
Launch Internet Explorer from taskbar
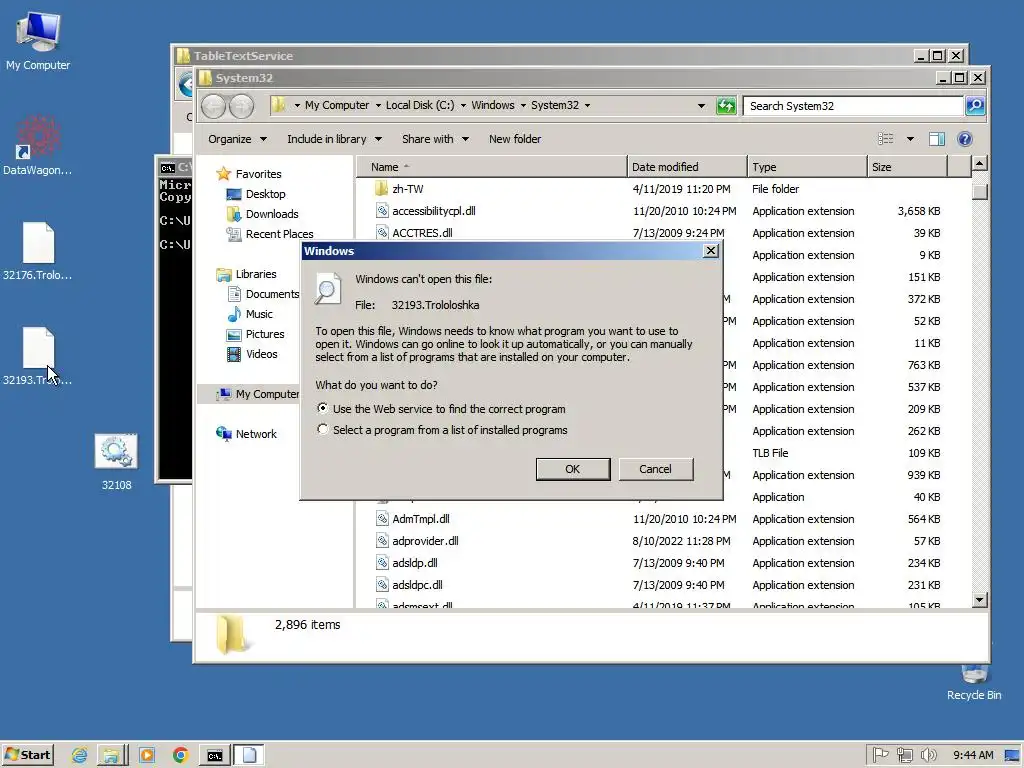pos(80,755)
